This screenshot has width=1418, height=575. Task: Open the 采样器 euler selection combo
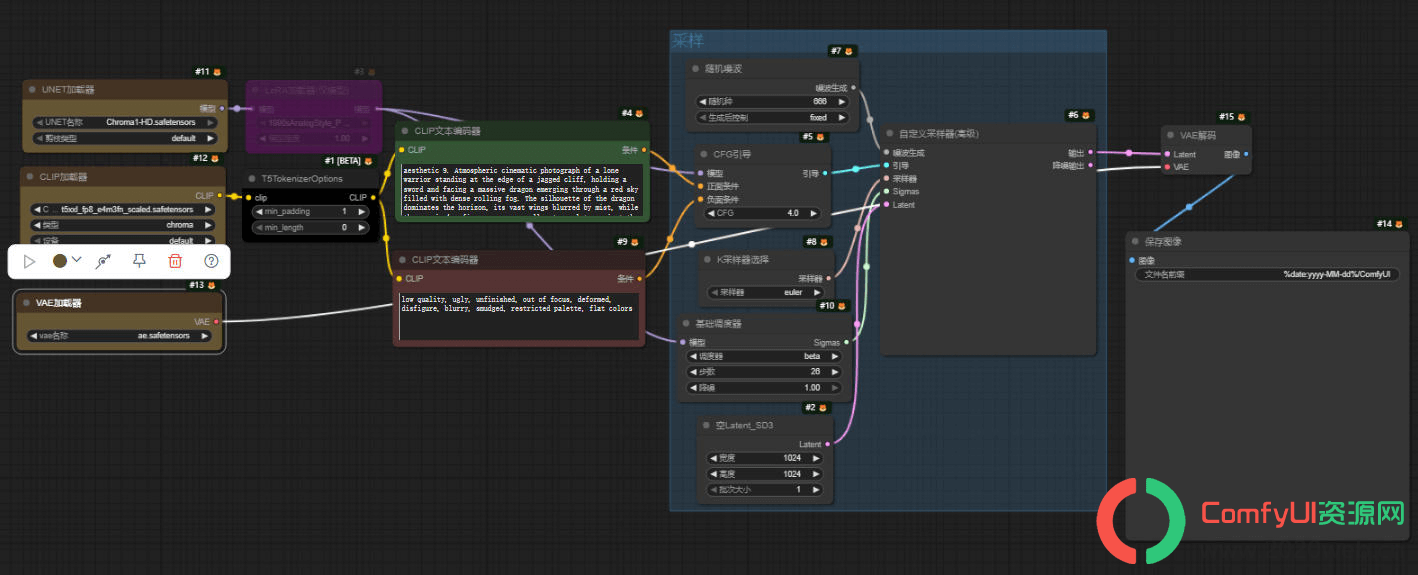tap(768, 292)
